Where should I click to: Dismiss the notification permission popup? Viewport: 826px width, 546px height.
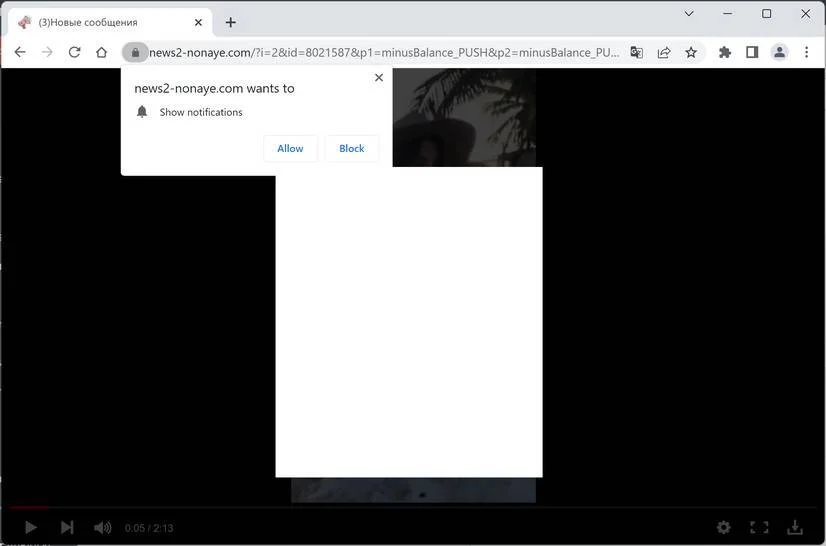[379, 77]
